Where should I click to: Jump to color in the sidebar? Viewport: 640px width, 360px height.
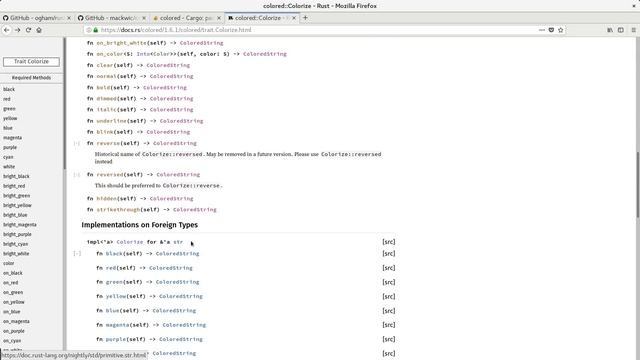[x=9, y=263]
